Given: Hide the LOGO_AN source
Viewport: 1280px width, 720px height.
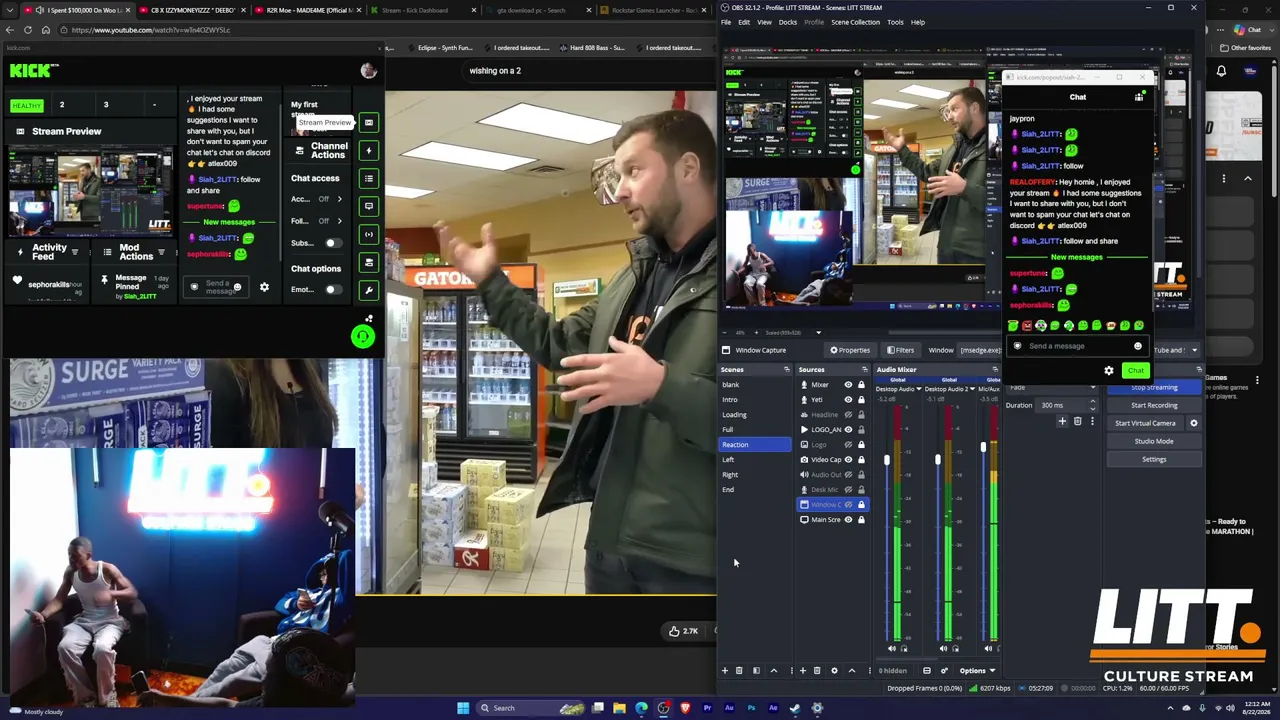Looking at the screenshot, I should [x=848, y=430].
